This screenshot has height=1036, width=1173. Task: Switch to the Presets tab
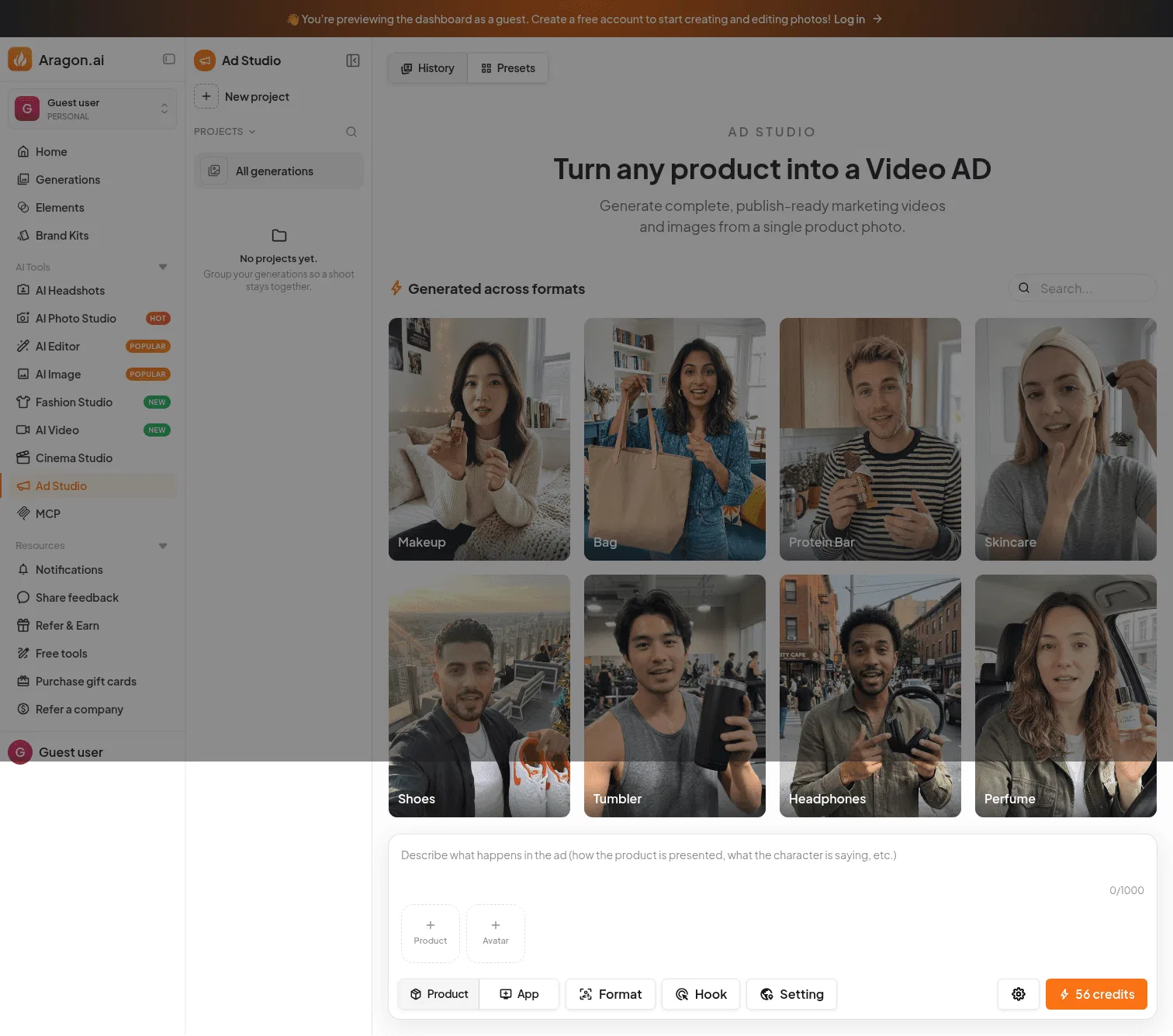pos(508,68)
